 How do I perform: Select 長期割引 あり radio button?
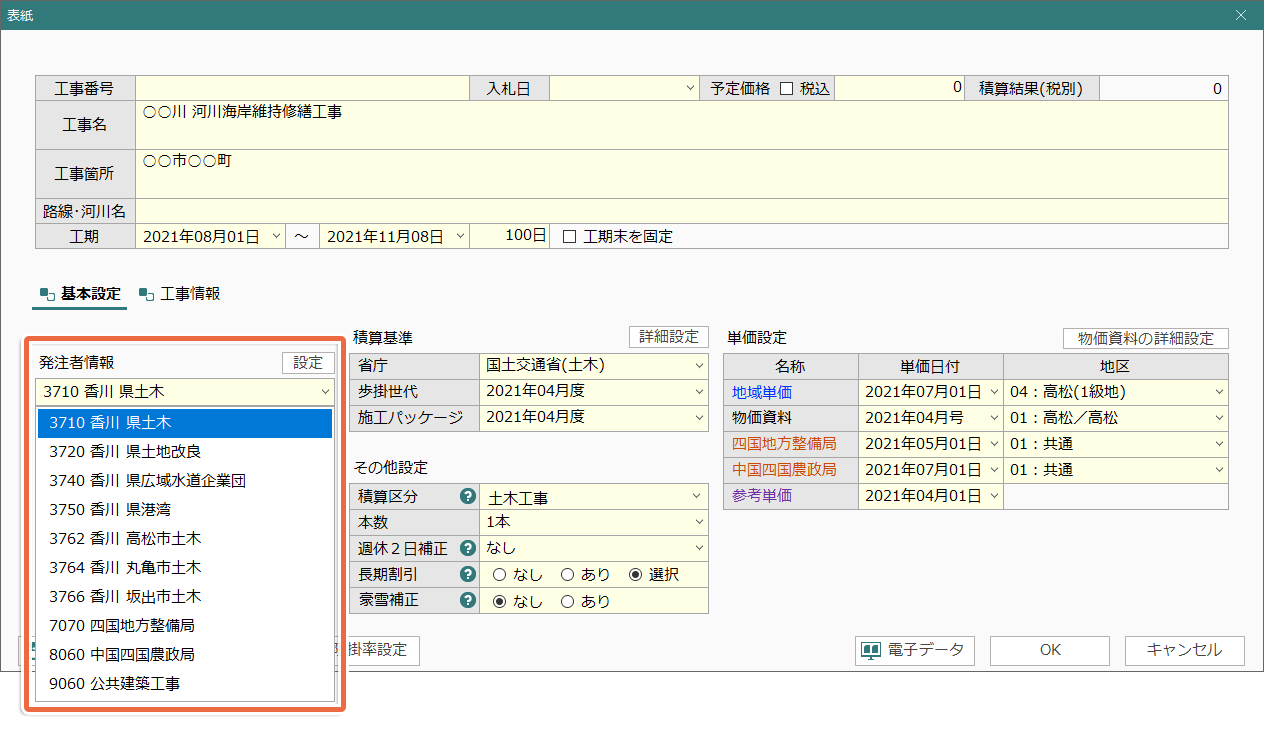click(x=567, y=575)
